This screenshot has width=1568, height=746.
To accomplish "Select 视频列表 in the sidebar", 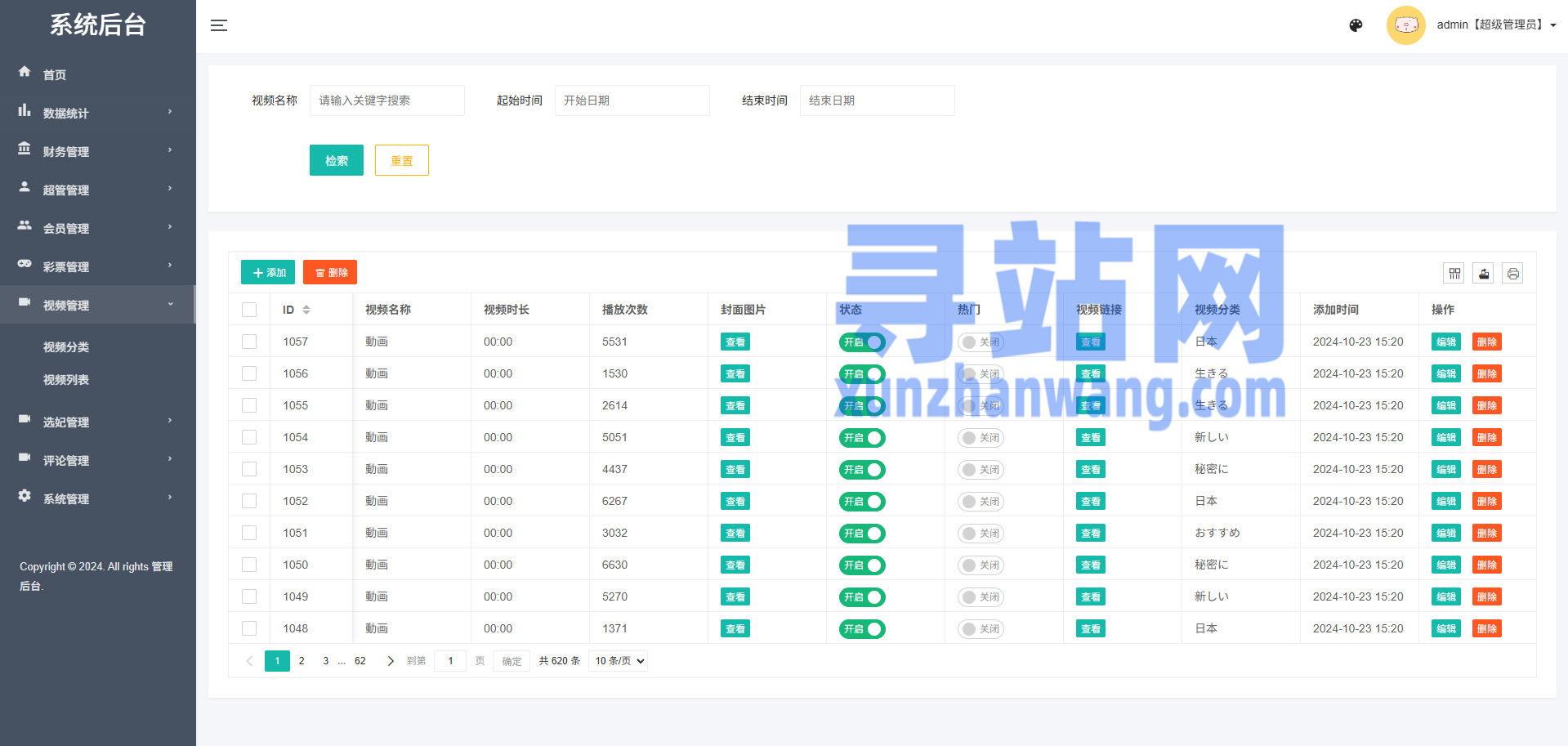I will [66, 380].
